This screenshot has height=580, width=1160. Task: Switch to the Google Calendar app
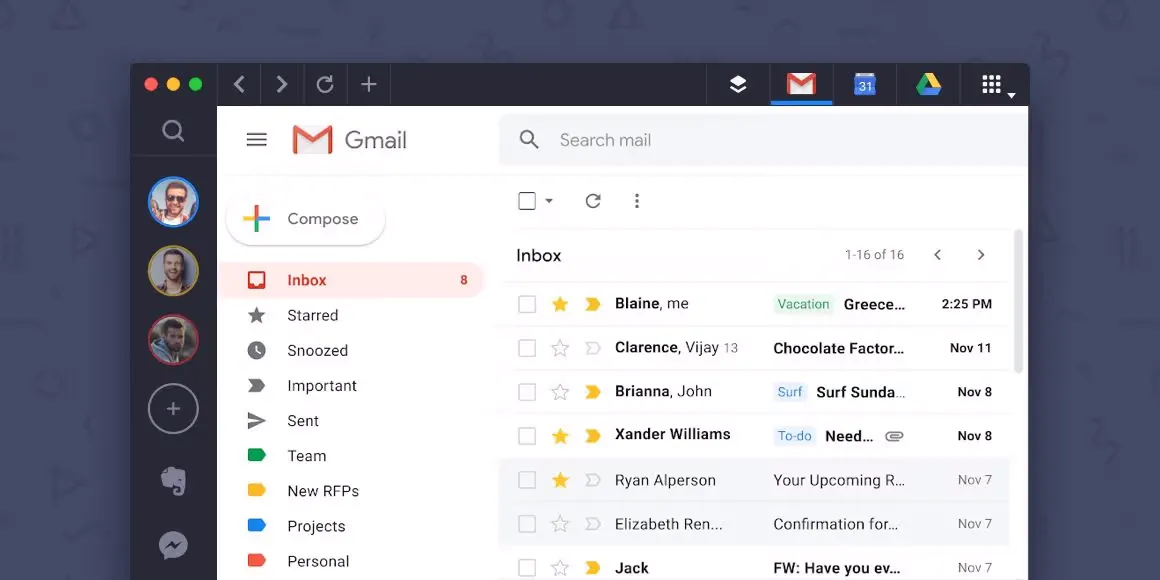[x=865, y=85]
